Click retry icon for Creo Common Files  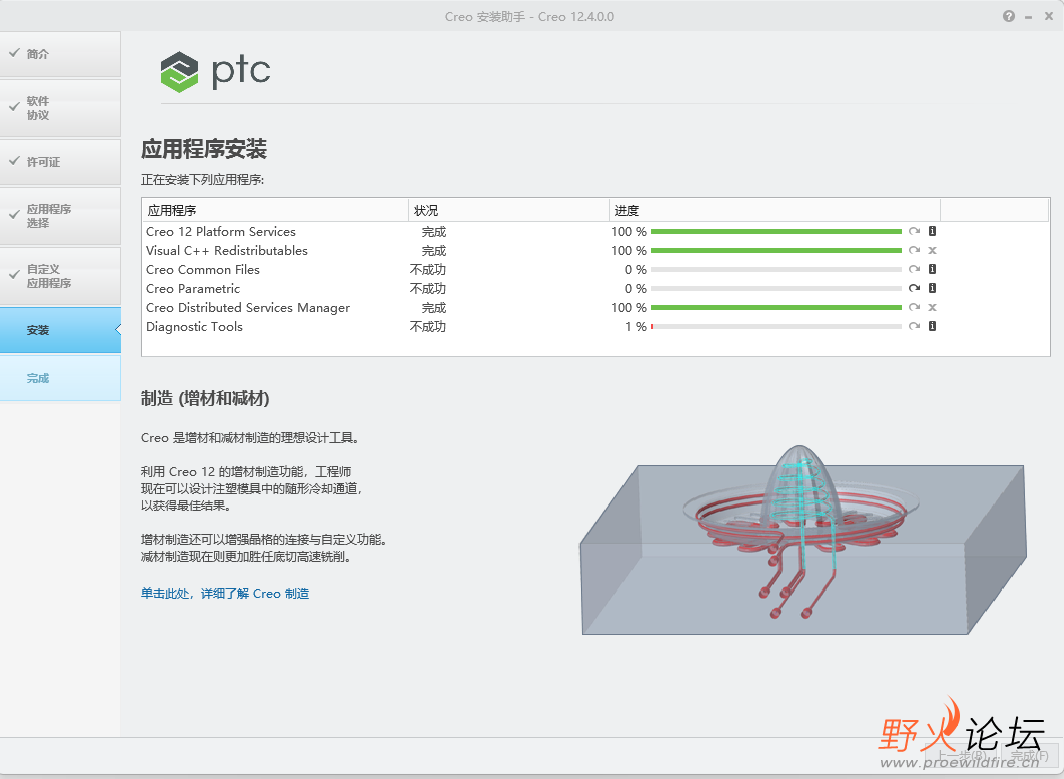click(x=914, y=269)
